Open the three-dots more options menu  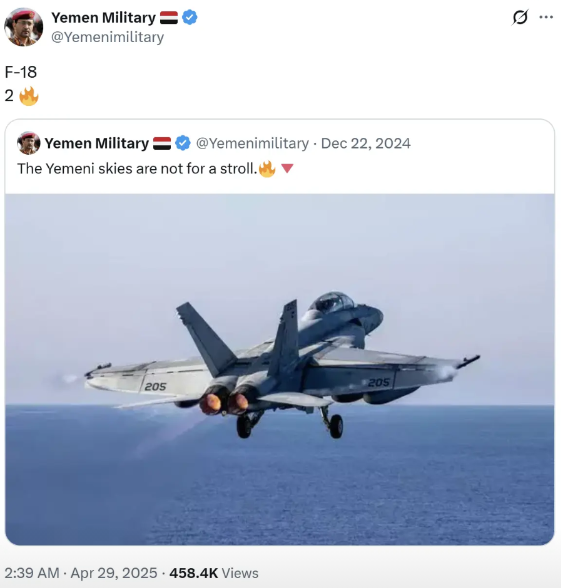click(x=546, y=17)
